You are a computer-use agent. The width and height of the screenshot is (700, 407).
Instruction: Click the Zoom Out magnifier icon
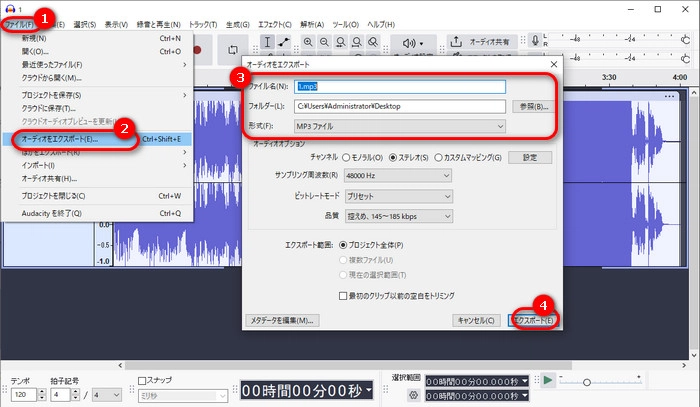pyautogui.click(x=326, y=43)
